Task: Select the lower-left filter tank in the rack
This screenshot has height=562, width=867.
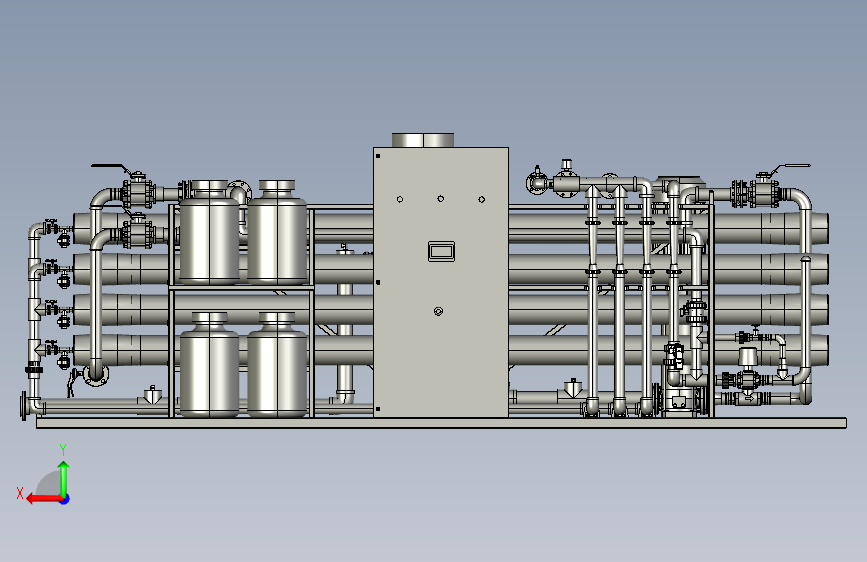Action: [x=210, y=364]
